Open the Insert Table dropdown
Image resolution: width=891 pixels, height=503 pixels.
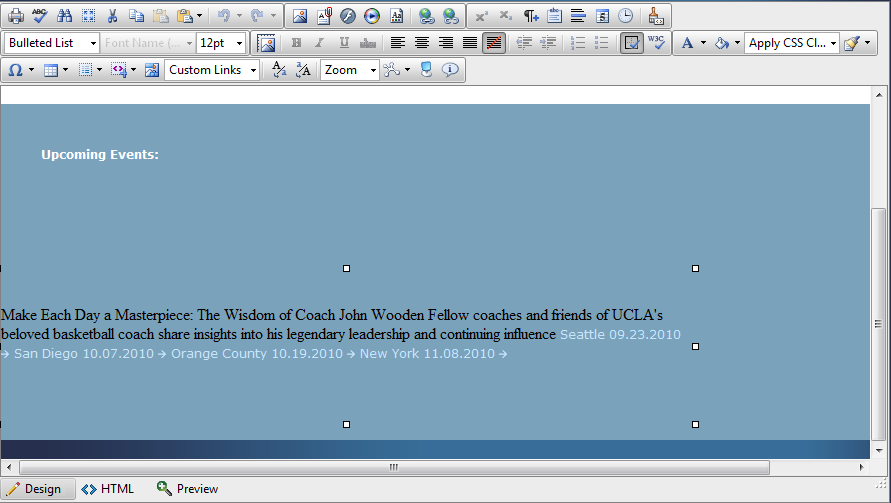(x=56, y=70)
